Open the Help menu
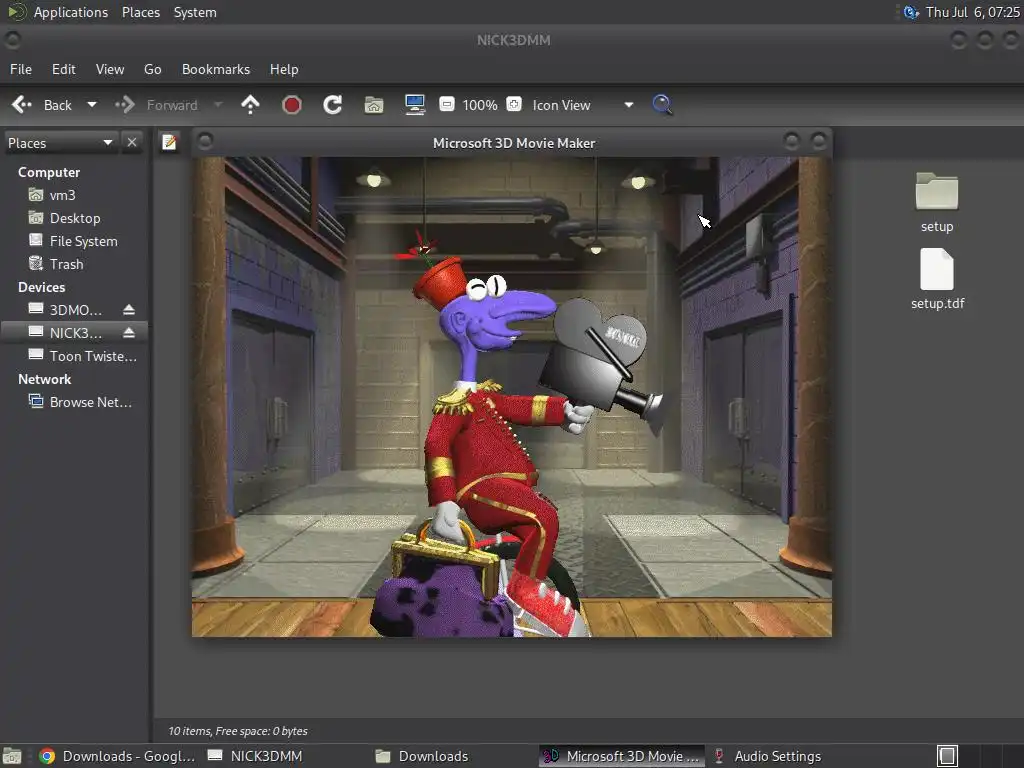Image resolution: width=1024 pixels, height=768 pixels. tap(284, 69)
